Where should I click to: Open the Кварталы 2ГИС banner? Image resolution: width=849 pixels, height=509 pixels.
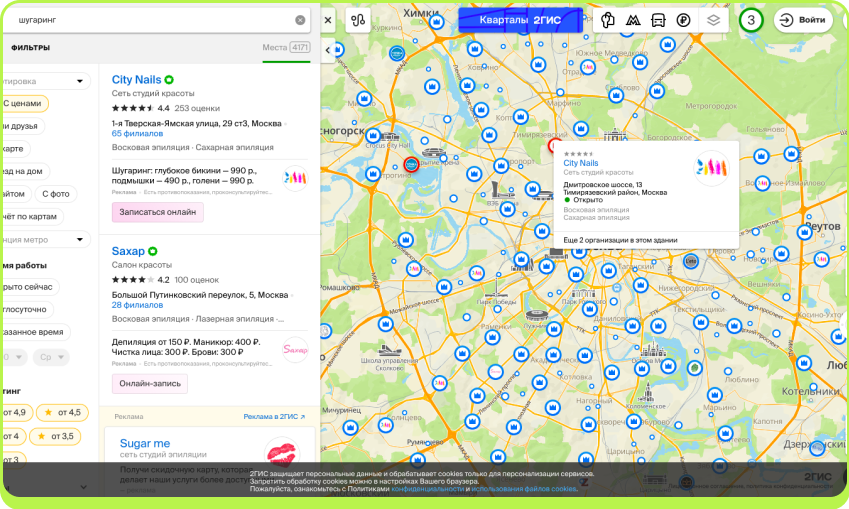tap(520, 20)
